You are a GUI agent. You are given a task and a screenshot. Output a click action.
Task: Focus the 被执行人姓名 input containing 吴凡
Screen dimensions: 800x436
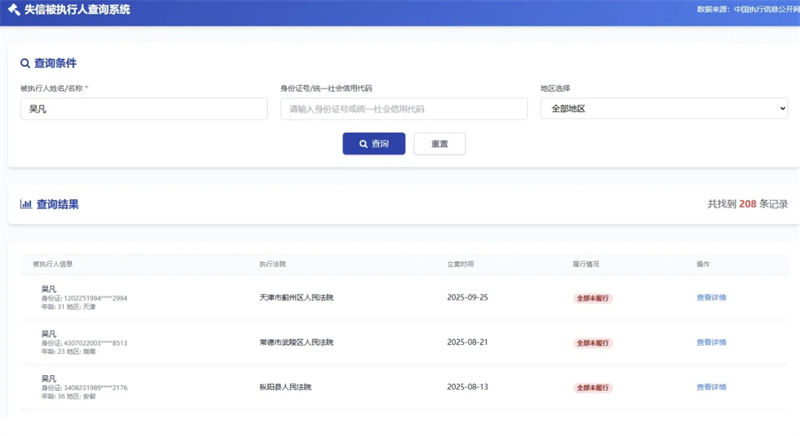(144, 108)
